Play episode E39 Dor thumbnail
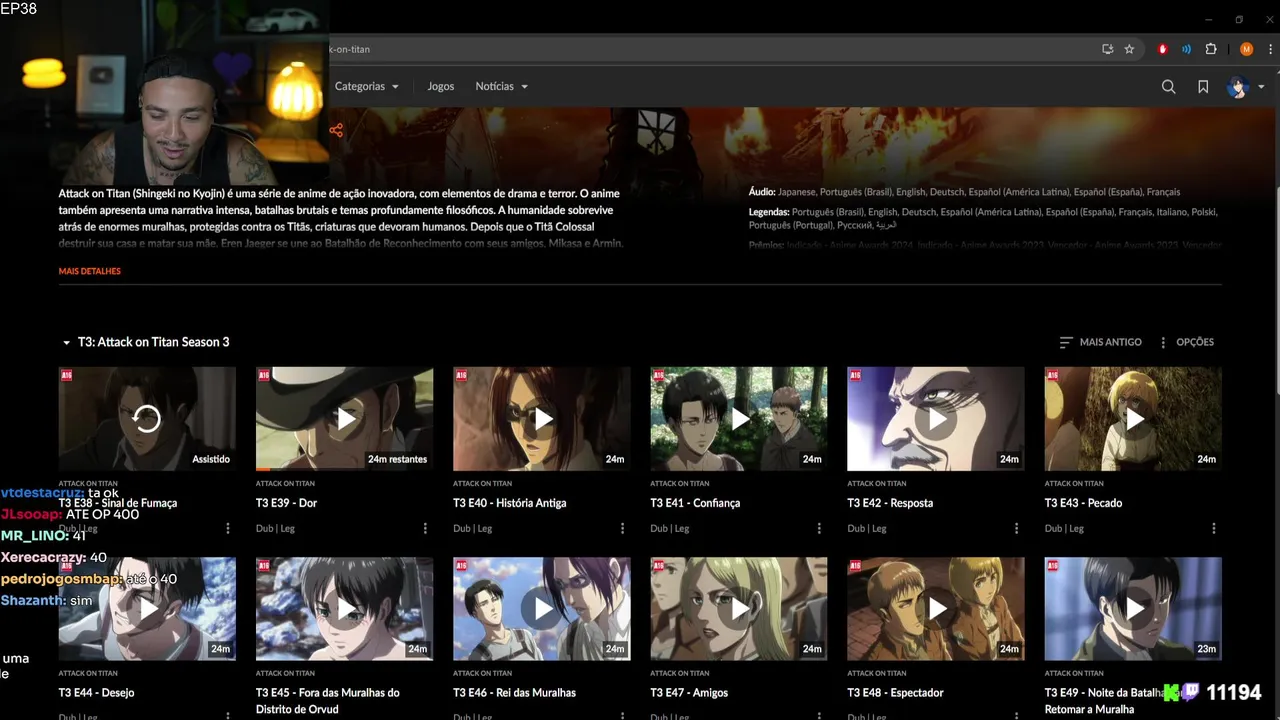The height and width of the screenshot is (720, 1280). (x=344, y=419)
